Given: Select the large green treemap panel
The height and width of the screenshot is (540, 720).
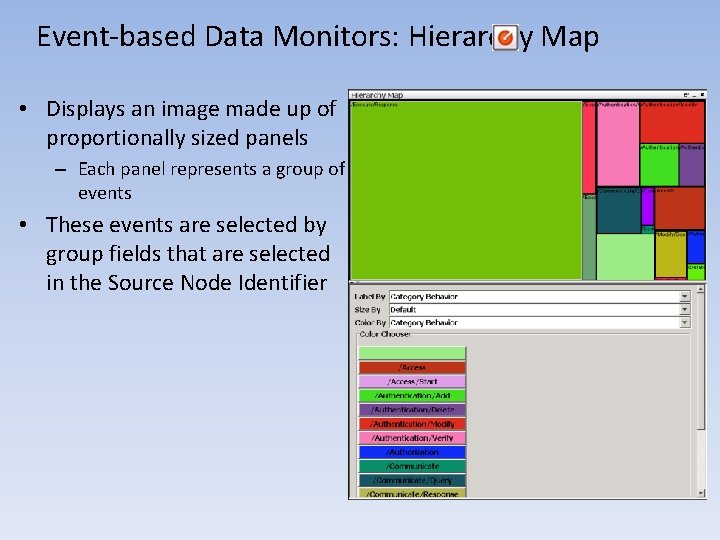Looking at the screenshot, I should 466,190.
